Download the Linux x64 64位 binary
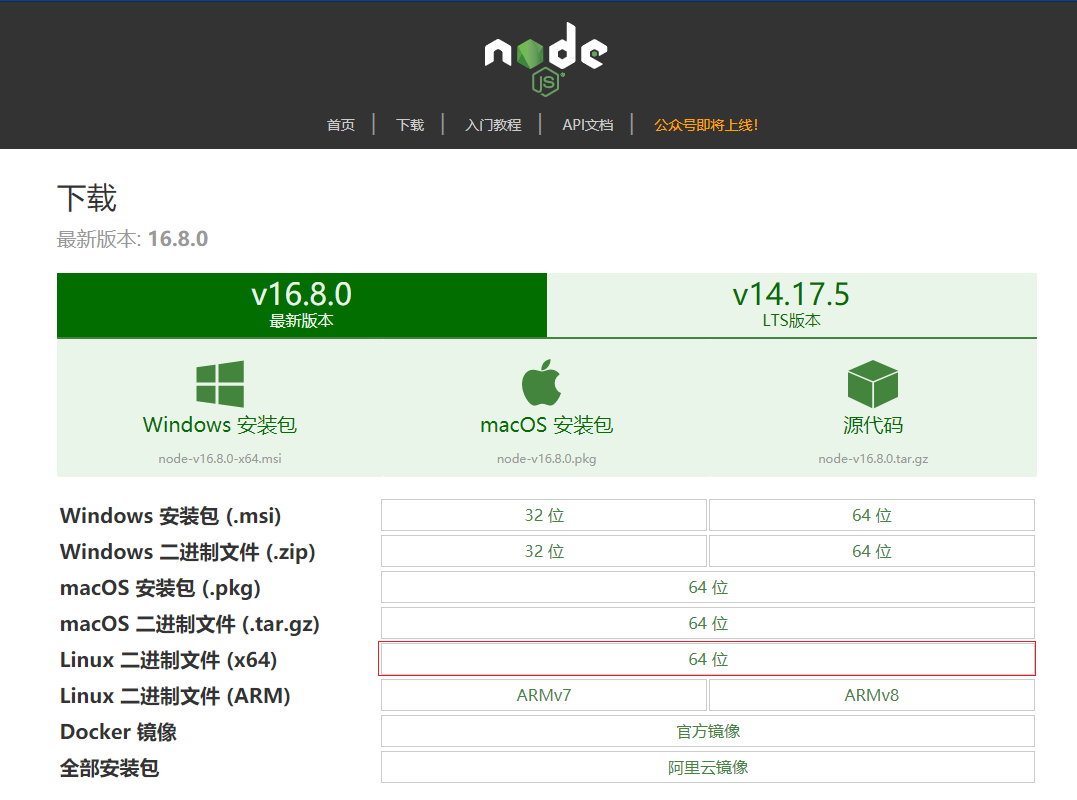 pos(708,658)
